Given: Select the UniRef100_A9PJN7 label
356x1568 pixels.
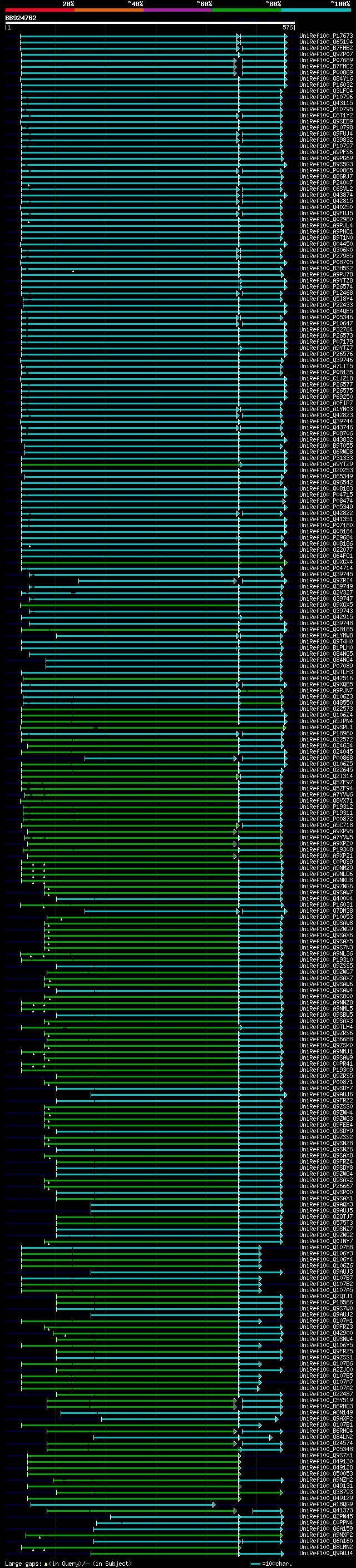Looking at the screenshot, I should [326, 691].
